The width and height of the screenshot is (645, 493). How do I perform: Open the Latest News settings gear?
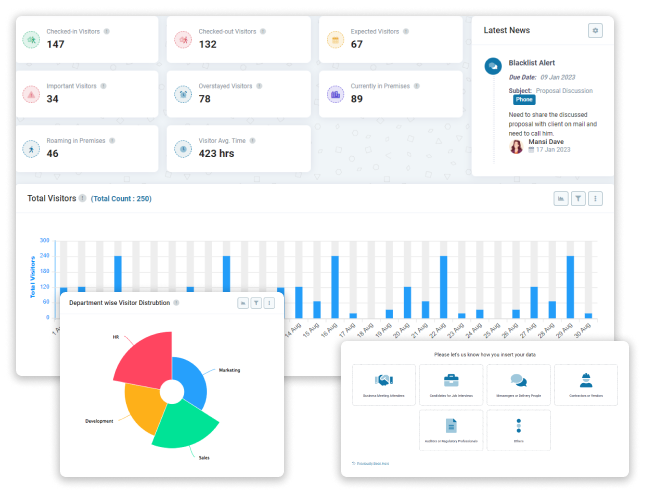pyautogui.click(x=596, y=31)
